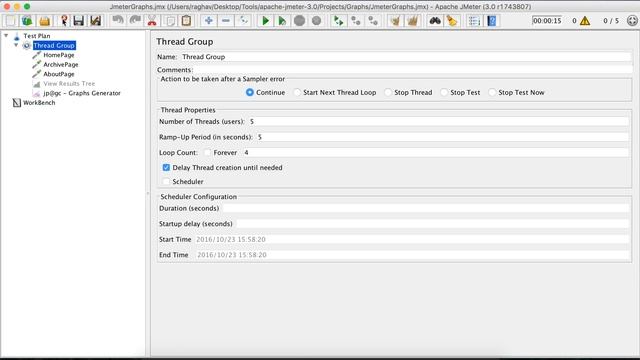Start test without pauses icon
This screenshot has width=640, height=360.
coord(282,21)
